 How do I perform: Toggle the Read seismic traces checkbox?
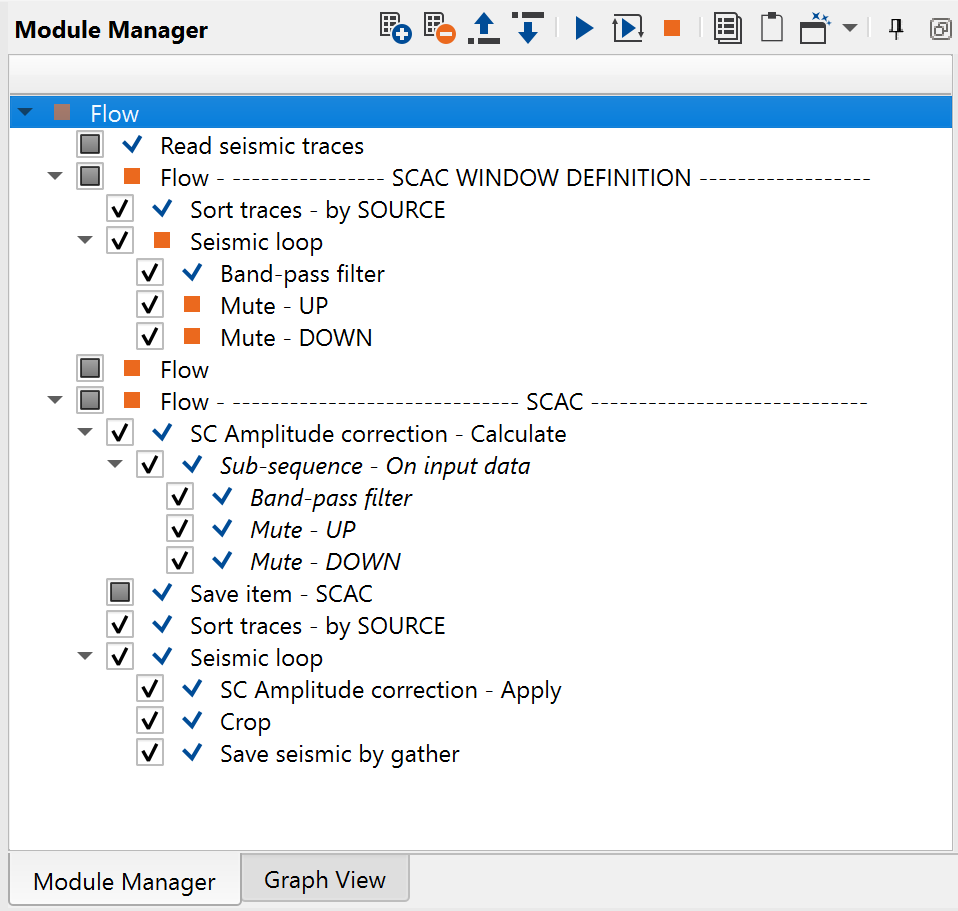pos(91,145)
